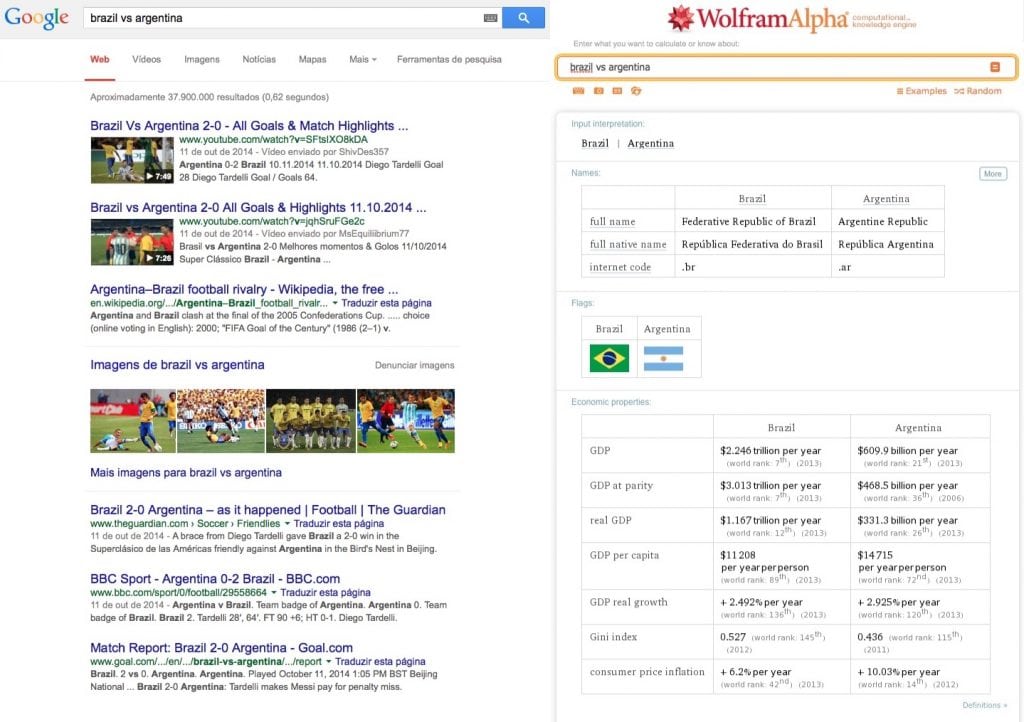Image resolution: width=1024 pixels, height=722 pixels.
Task: Click the 'Denunciar imagens' link
Action: (x=415, y=366)
